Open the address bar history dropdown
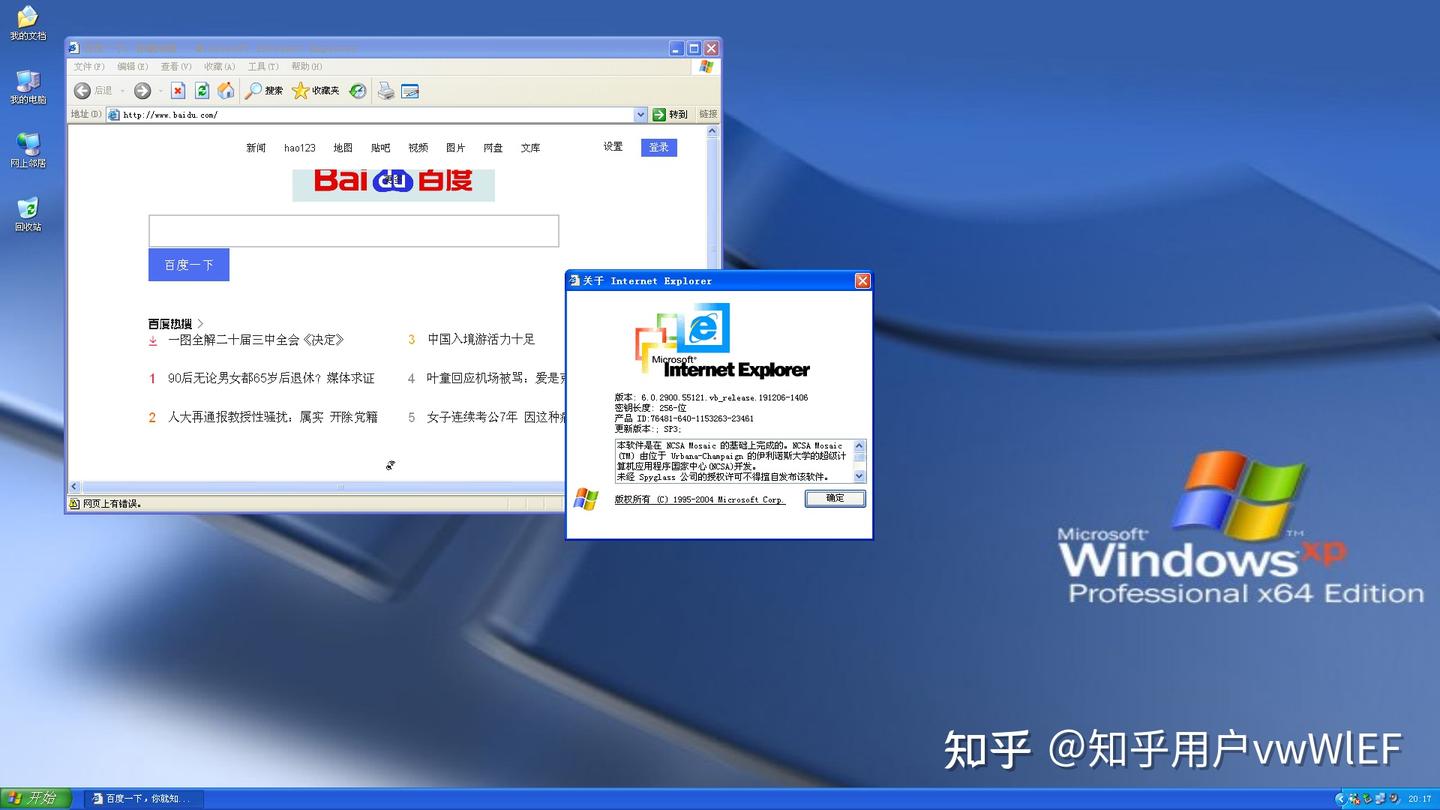1440x810 pixels. click(x=641, y=114)
